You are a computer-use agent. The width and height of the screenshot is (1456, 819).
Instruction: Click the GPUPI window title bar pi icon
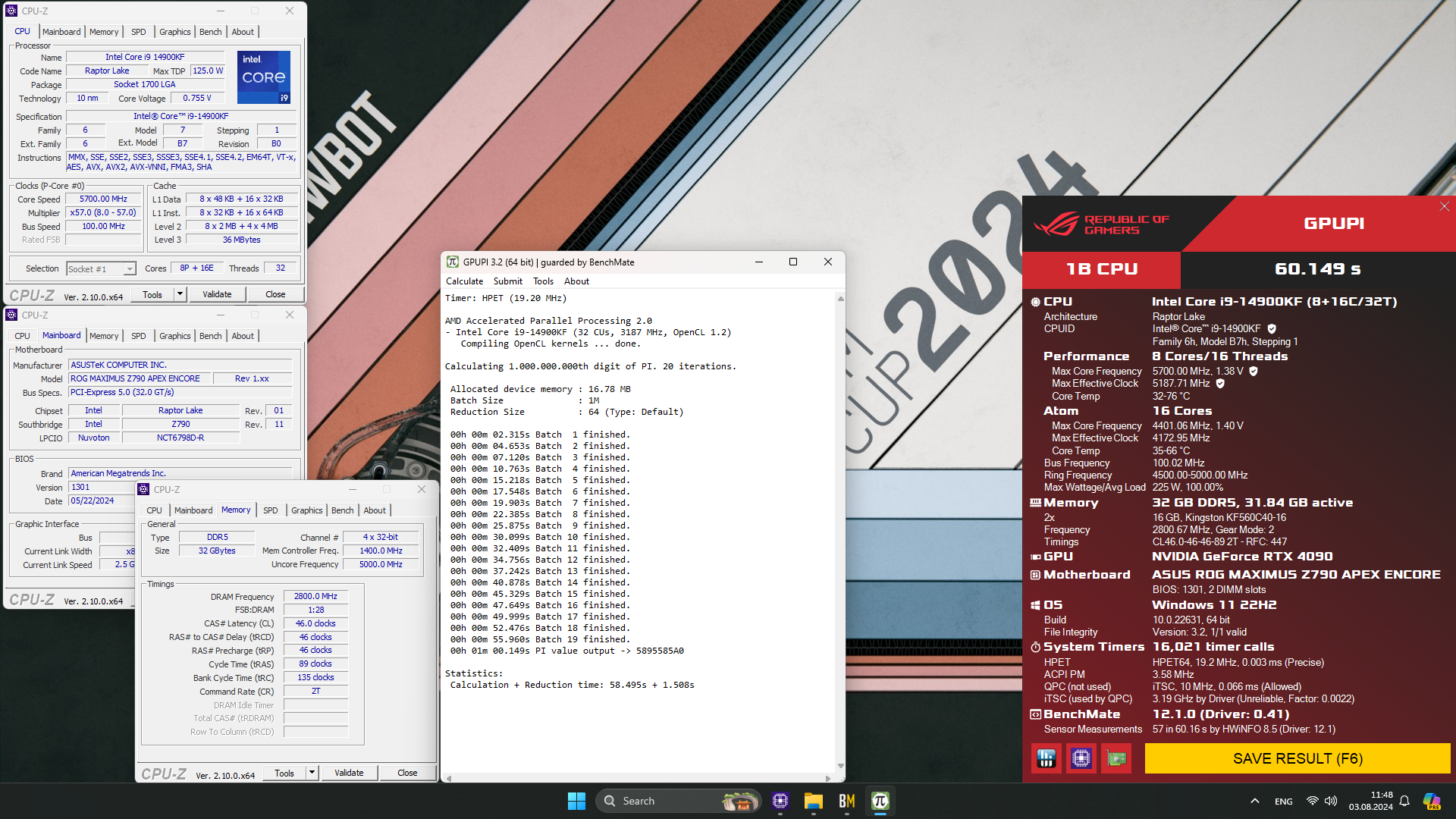tap(453, 262)
